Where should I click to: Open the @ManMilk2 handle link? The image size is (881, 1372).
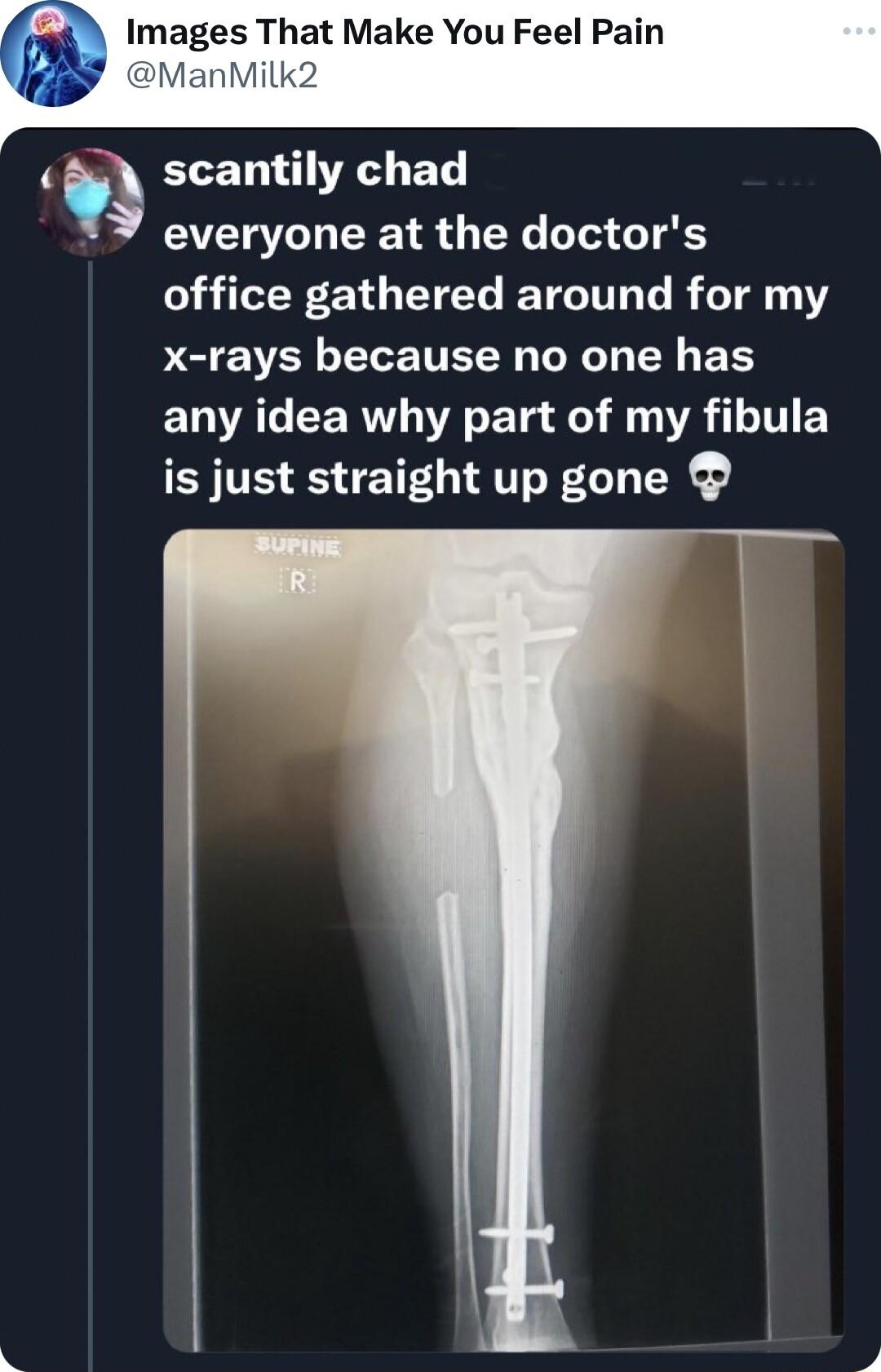[x=222, y=76]
